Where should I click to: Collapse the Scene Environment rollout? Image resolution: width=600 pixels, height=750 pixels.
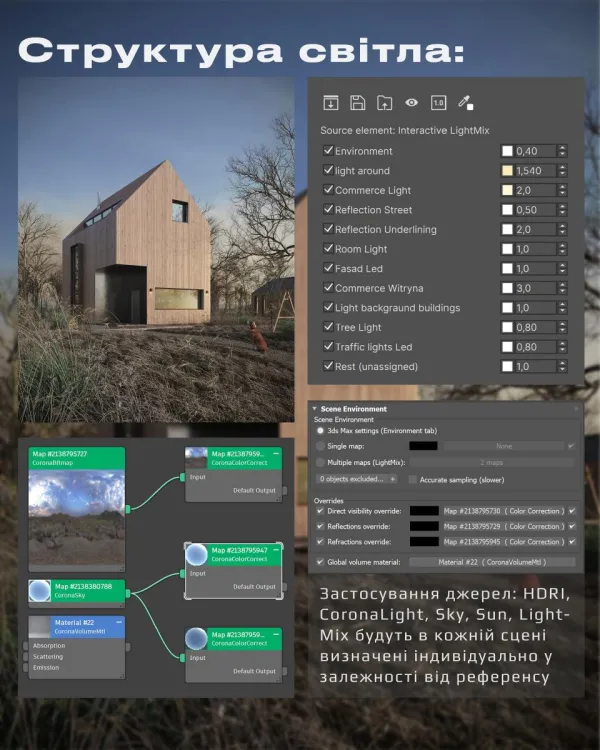(x=314, y=409)
